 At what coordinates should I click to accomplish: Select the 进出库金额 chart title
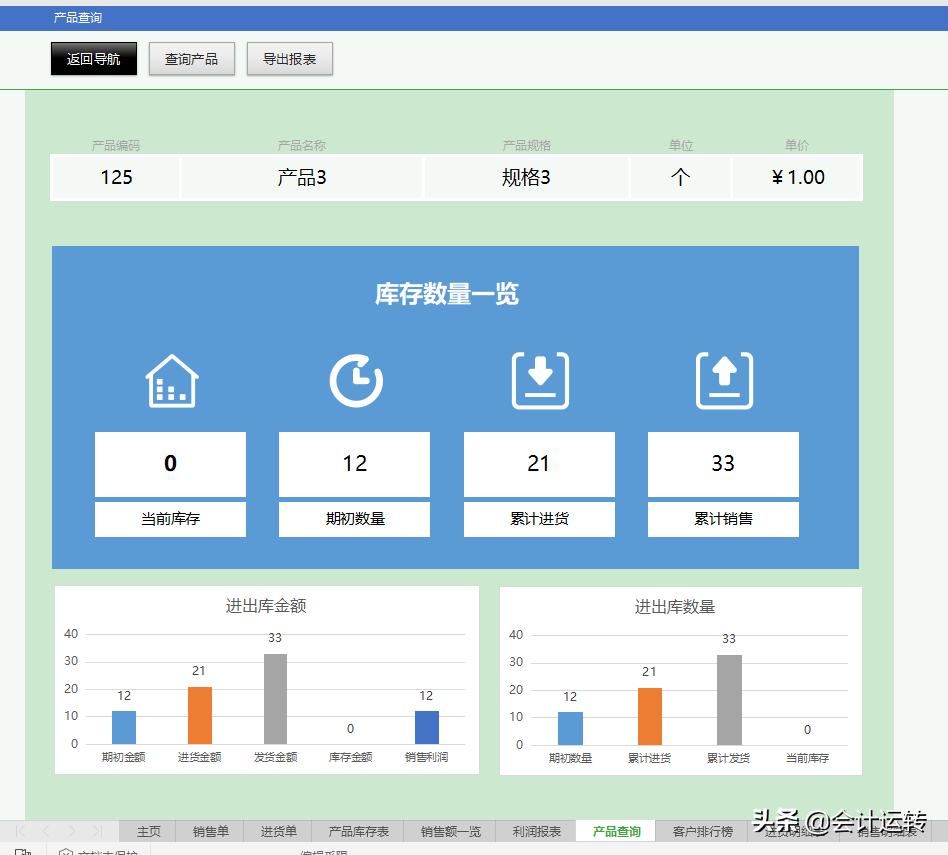266,606
